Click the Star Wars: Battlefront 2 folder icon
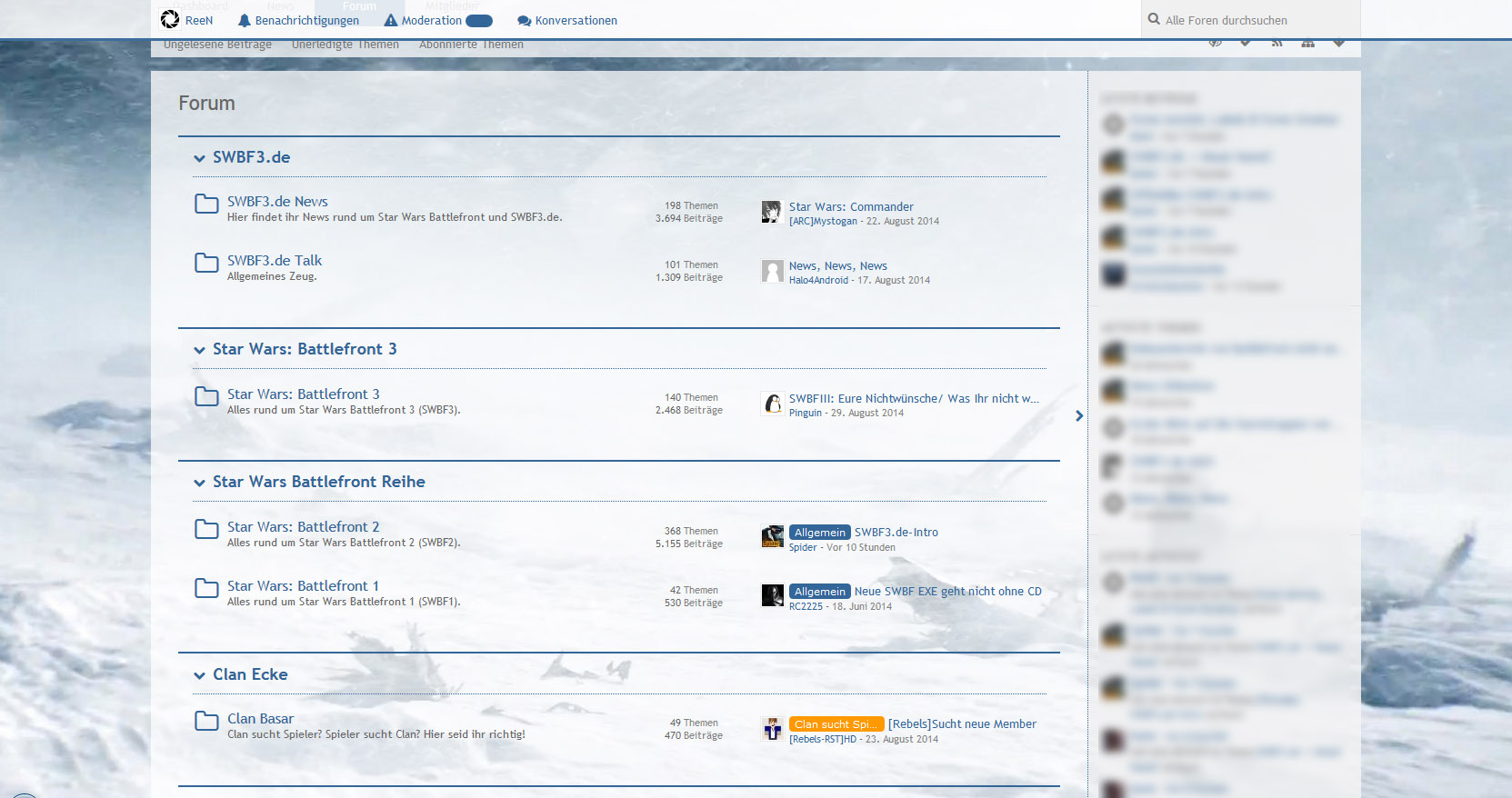The height and width of the screenshot is (798, 1512). pos(206,529)
